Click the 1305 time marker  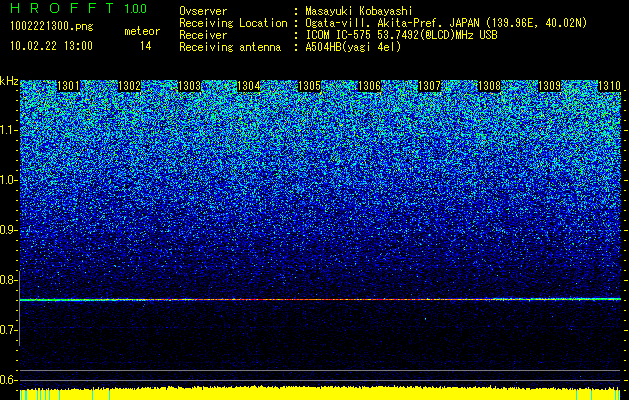[x=309, y=86]
